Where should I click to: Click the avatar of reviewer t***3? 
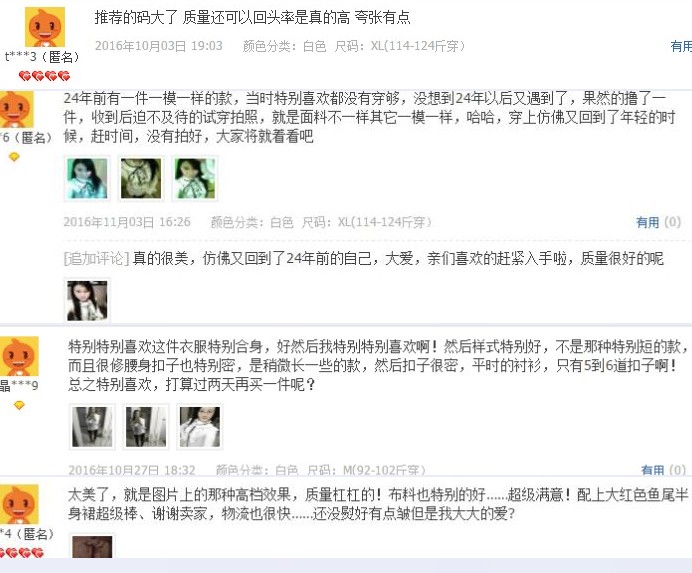pos(45,27)
